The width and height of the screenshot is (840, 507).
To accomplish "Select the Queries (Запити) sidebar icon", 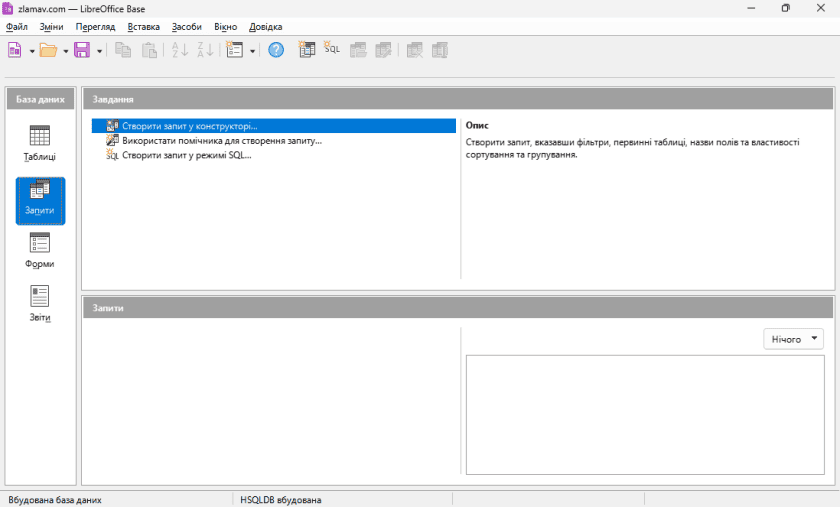I will (40, 199).
